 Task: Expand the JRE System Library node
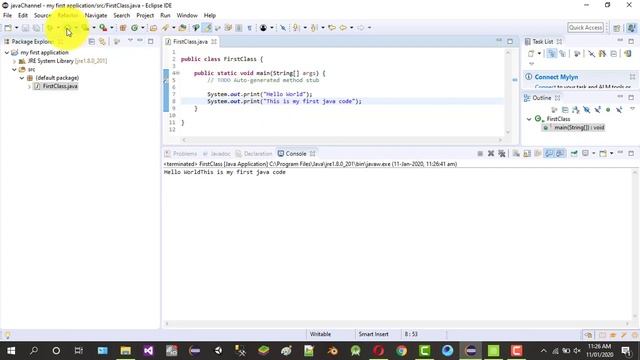click(14, 61)
